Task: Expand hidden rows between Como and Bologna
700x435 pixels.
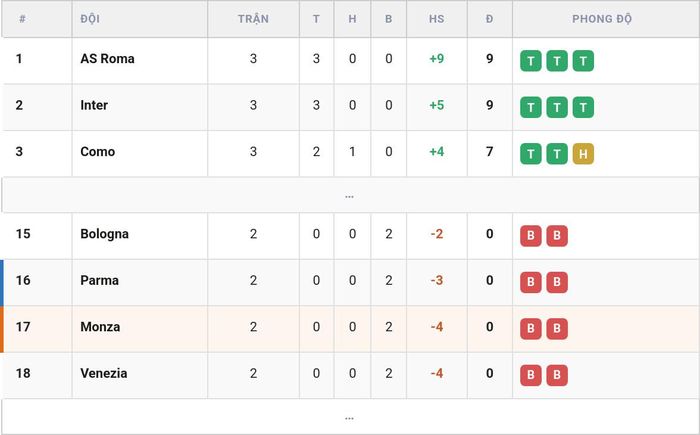Action: pos(350,195)
